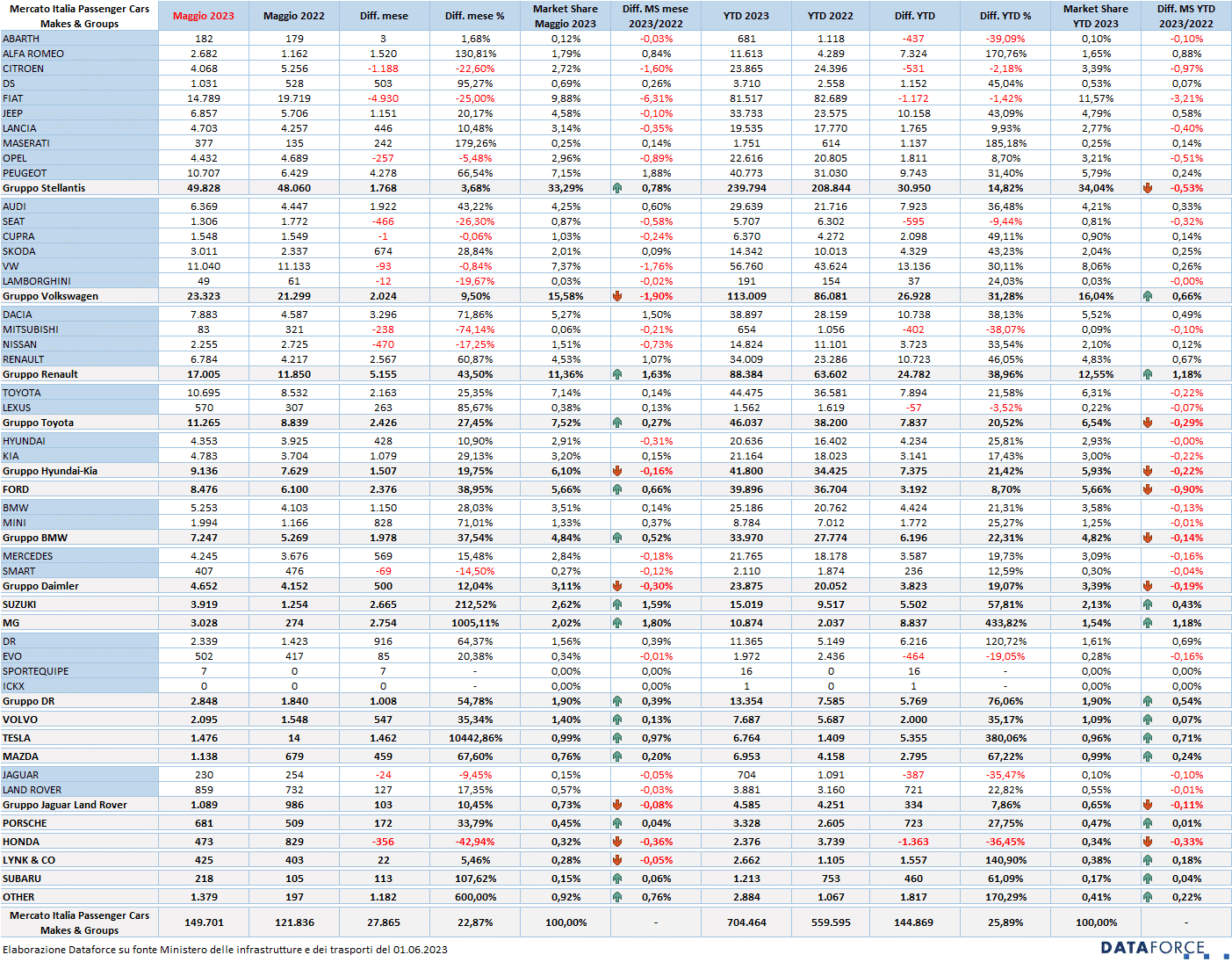Click Suzuki's 212,52% Diff. mese value
The image size is (1232, 962).
[475, 604]
